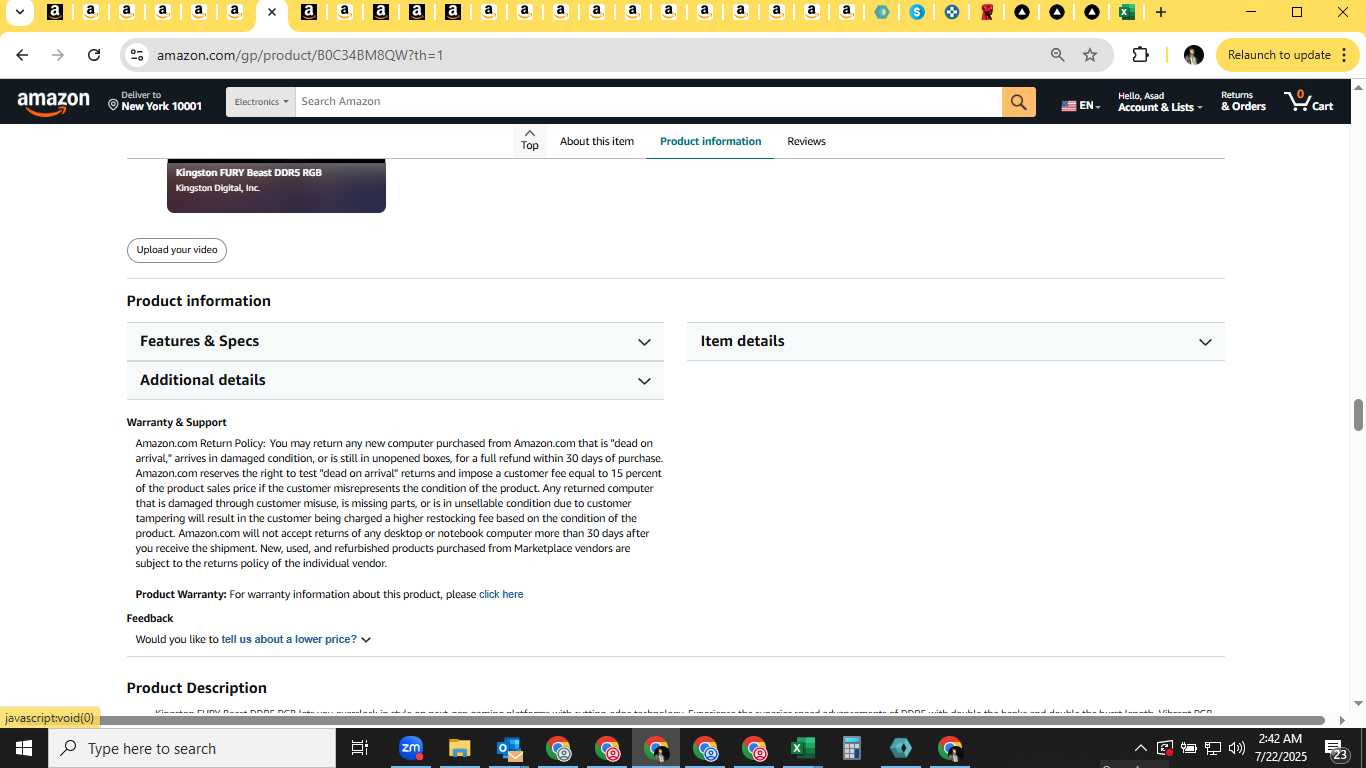Open the Chrome extensions puzzle icon
The width and height of the screenshot is (1366, 768).
(1140, 55)
